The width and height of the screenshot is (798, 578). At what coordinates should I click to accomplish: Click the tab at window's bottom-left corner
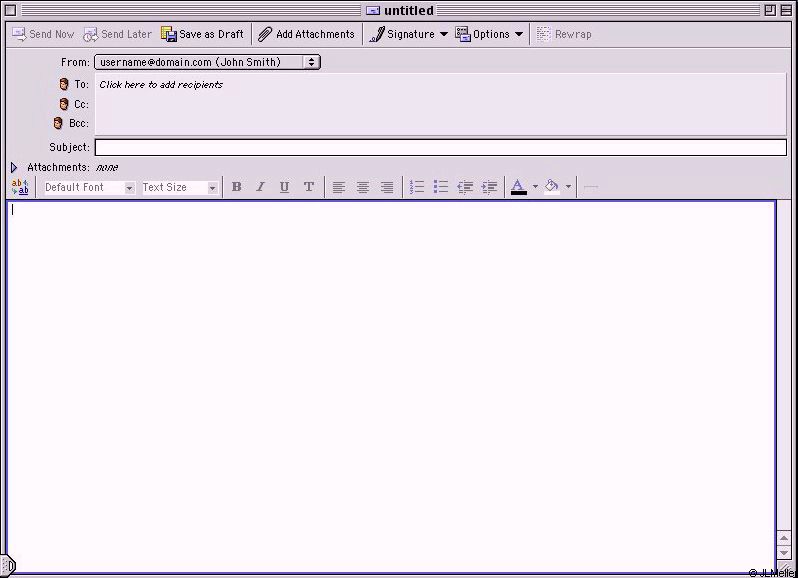point(8,565)
